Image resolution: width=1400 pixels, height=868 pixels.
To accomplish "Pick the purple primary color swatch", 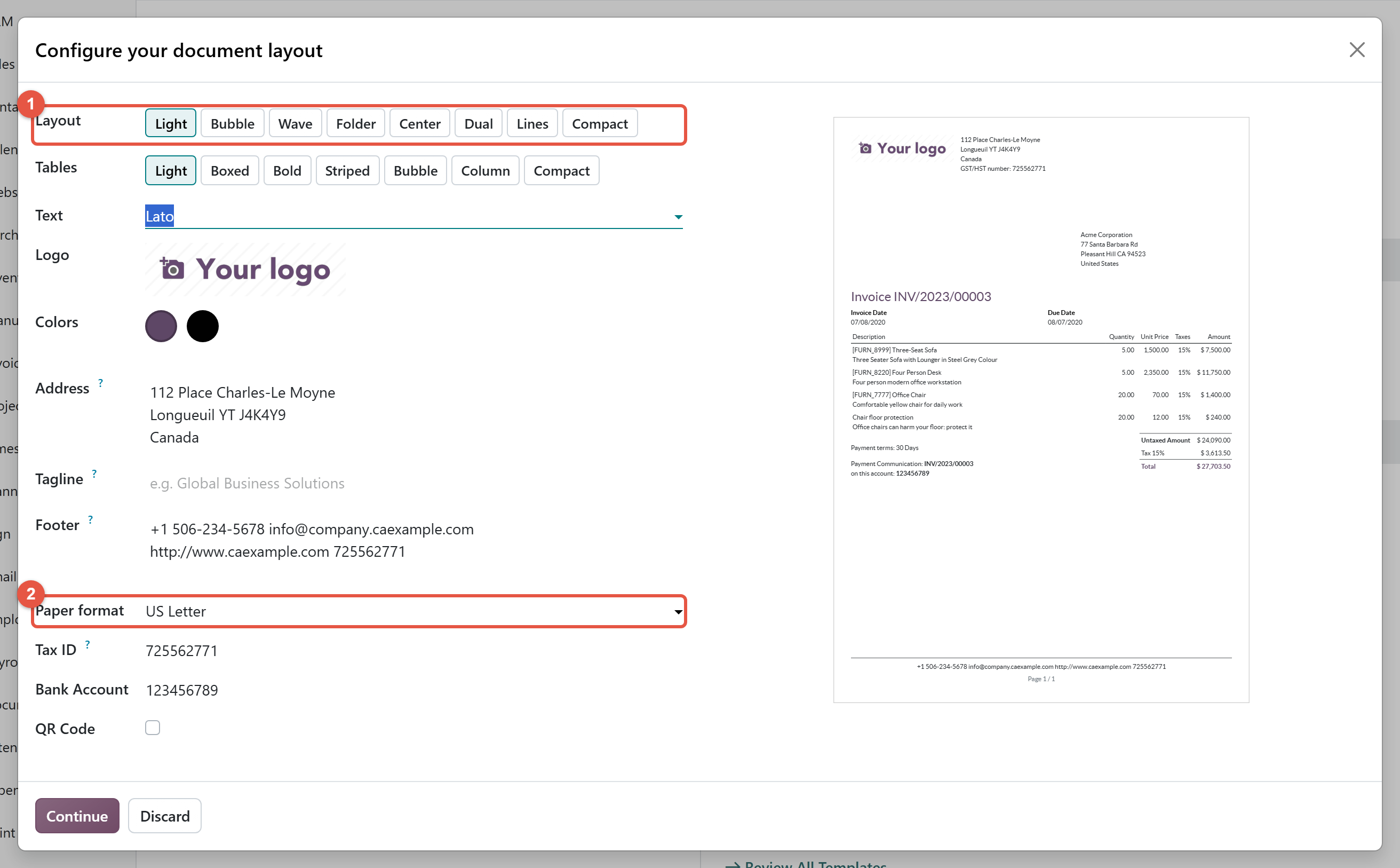I will pos(161,326).
